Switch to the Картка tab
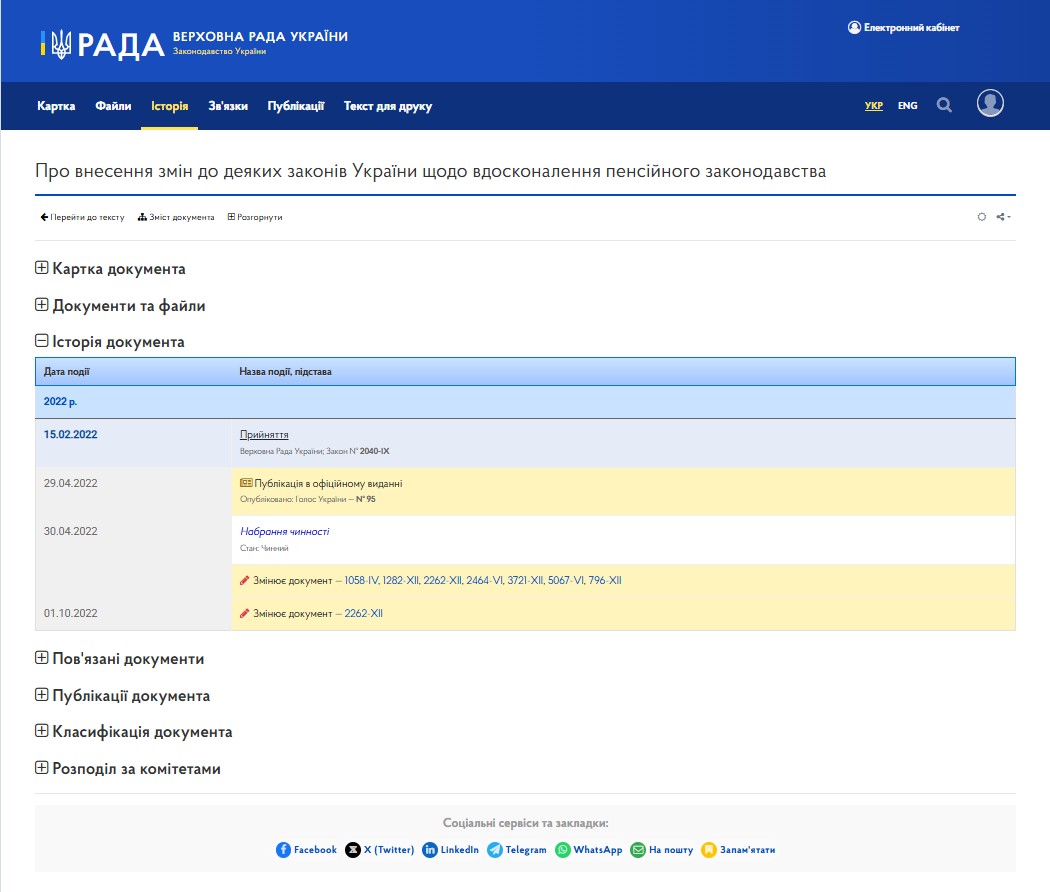1050x892 pixels. [x=56, y=106]
